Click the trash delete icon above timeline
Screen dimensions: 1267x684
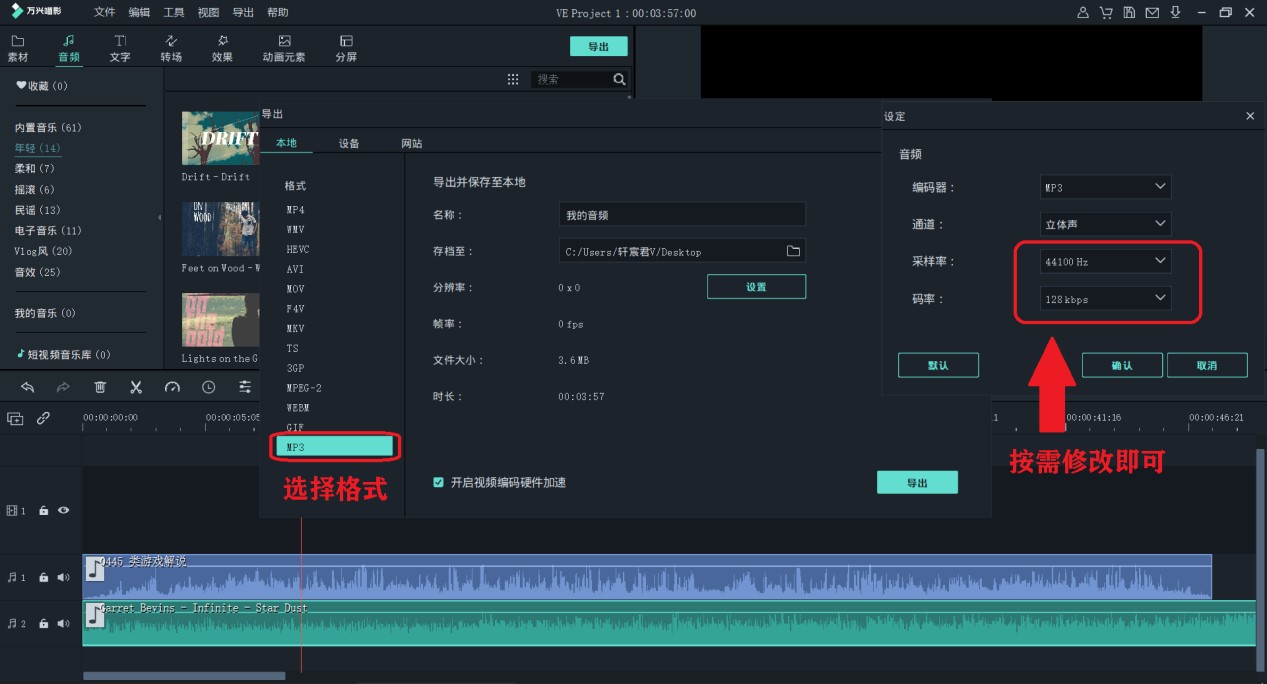(99, 387)
